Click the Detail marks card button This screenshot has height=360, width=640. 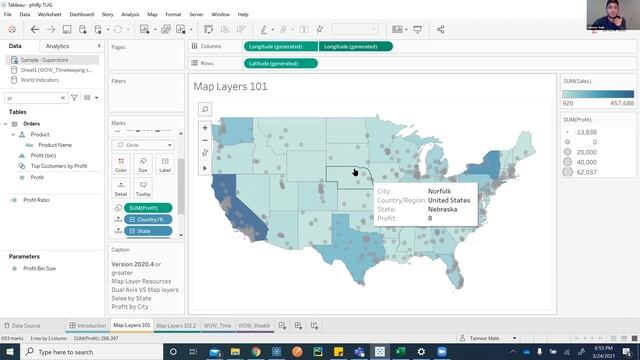[121, 189]
